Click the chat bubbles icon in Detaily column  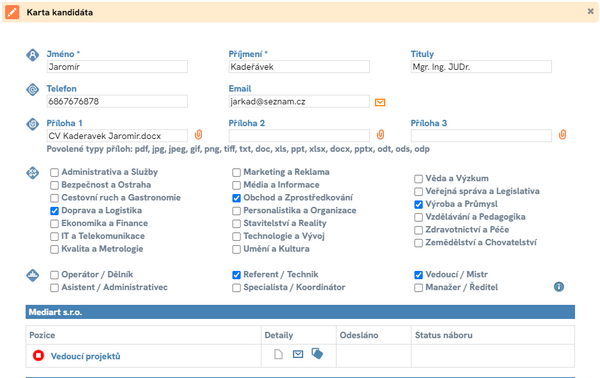tap(317, 354)
